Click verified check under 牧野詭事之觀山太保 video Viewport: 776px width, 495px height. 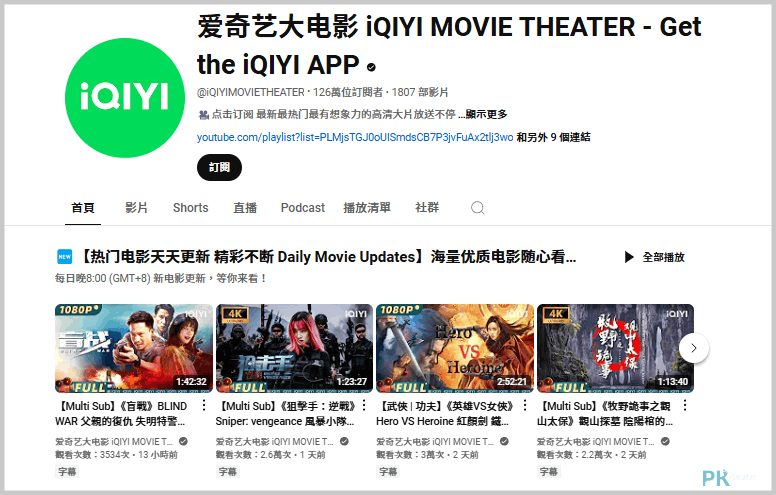click(665, 441)
